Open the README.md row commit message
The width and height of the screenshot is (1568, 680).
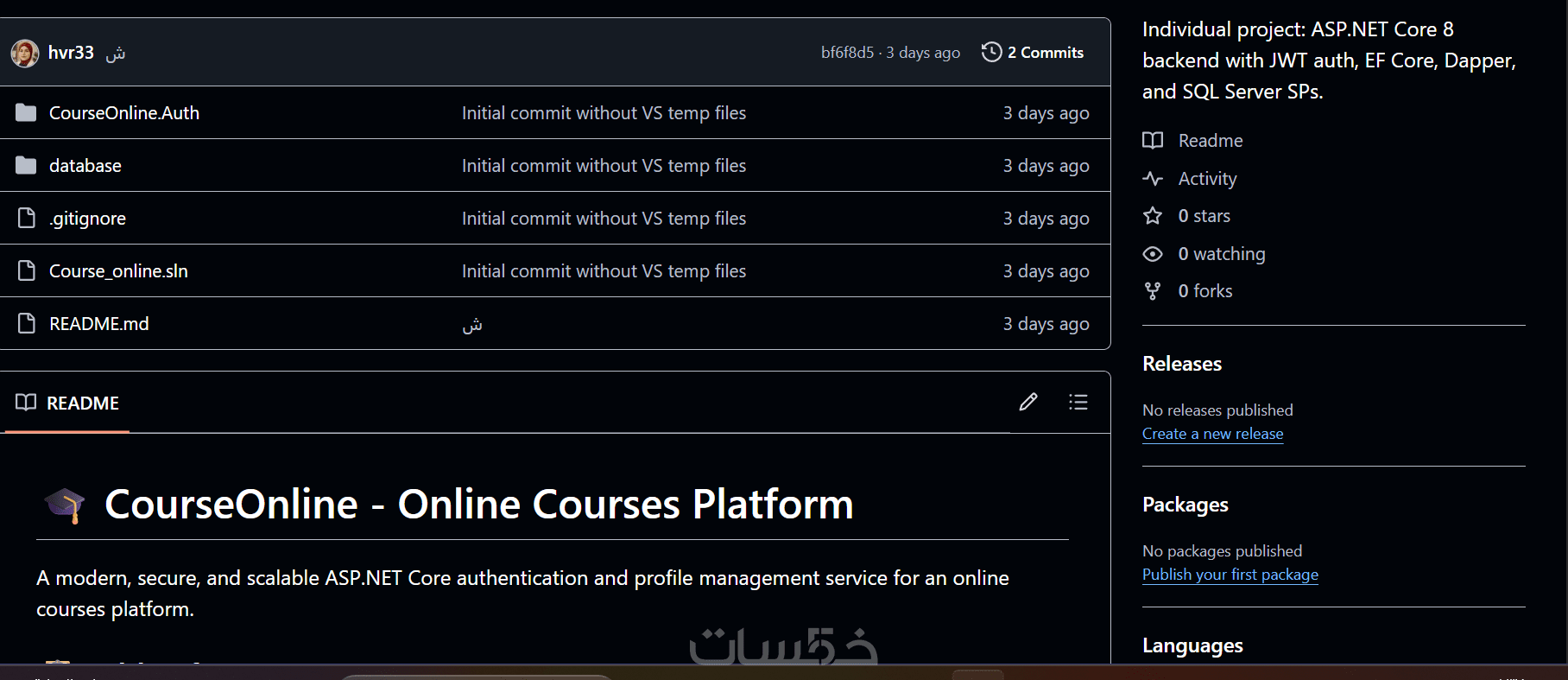point(472,325)
